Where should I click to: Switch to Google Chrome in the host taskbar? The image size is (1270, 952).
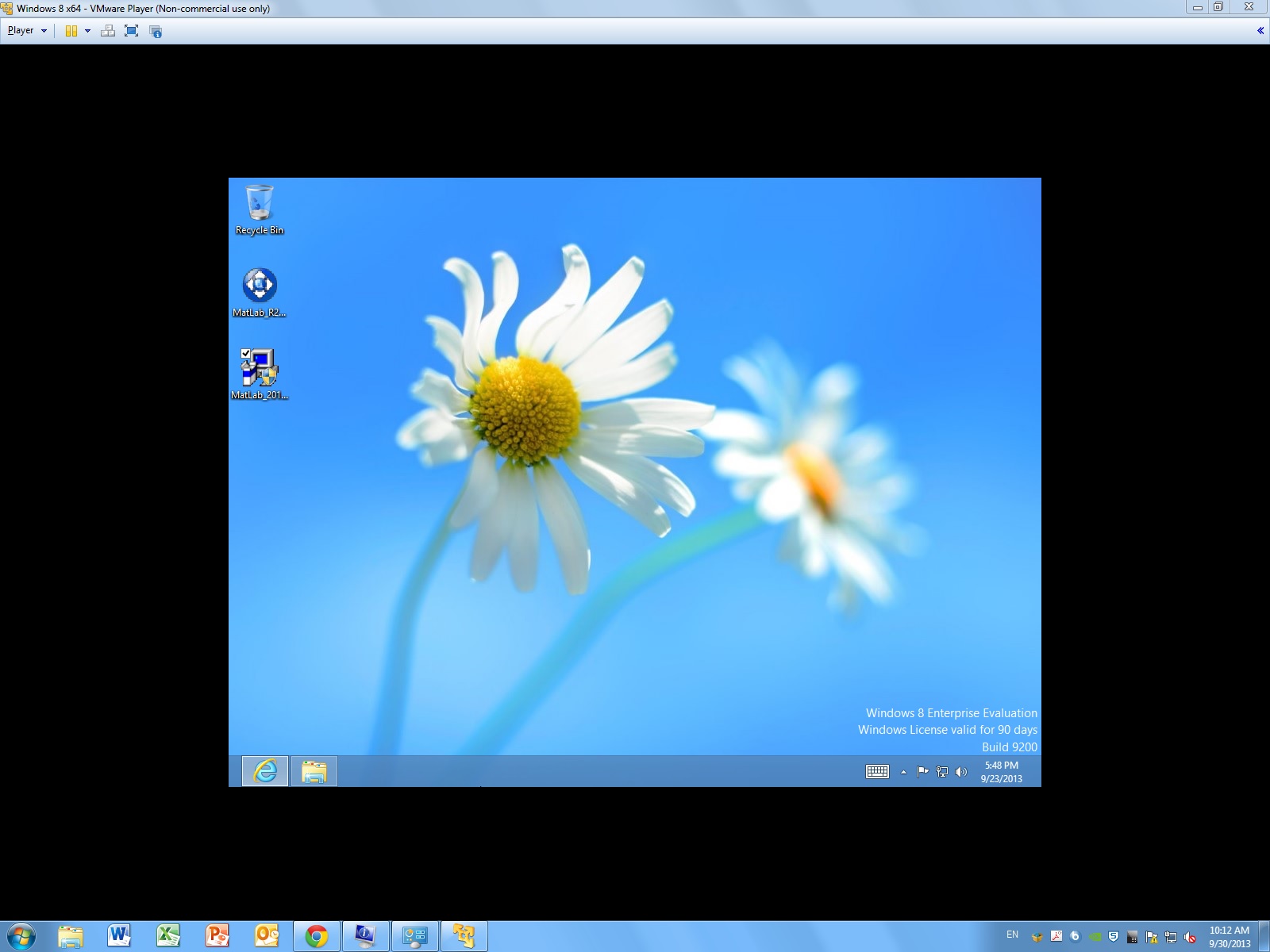coord(317,936)
